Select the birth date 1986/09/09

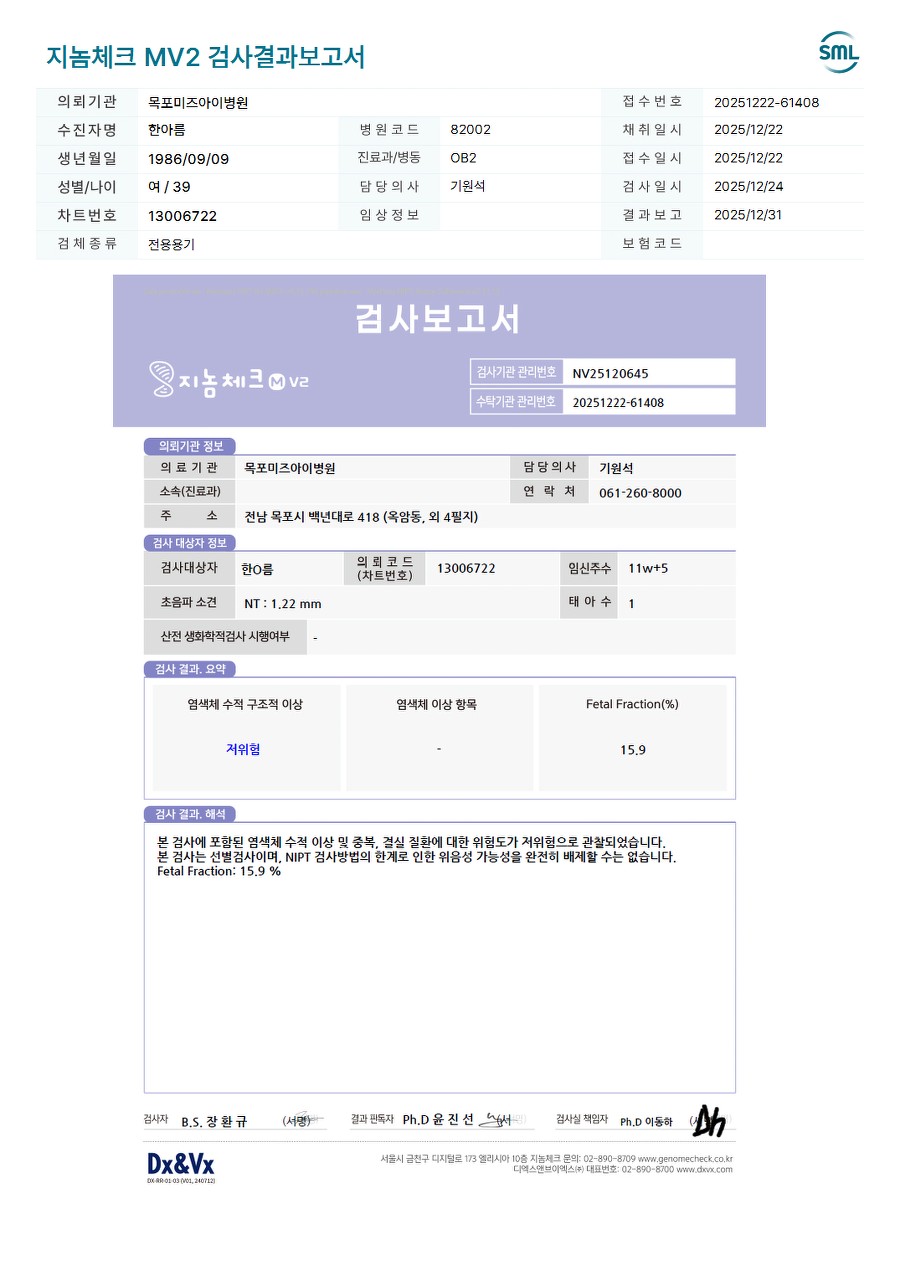[188, 159]
